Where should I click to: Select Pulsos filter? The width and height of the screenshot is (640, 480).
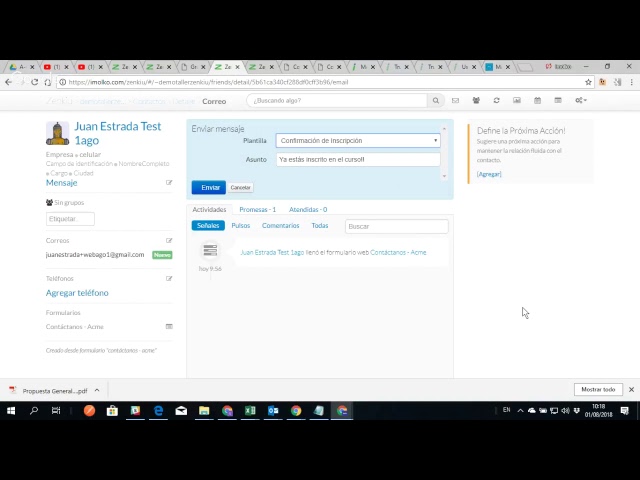(x=241, y=225)
